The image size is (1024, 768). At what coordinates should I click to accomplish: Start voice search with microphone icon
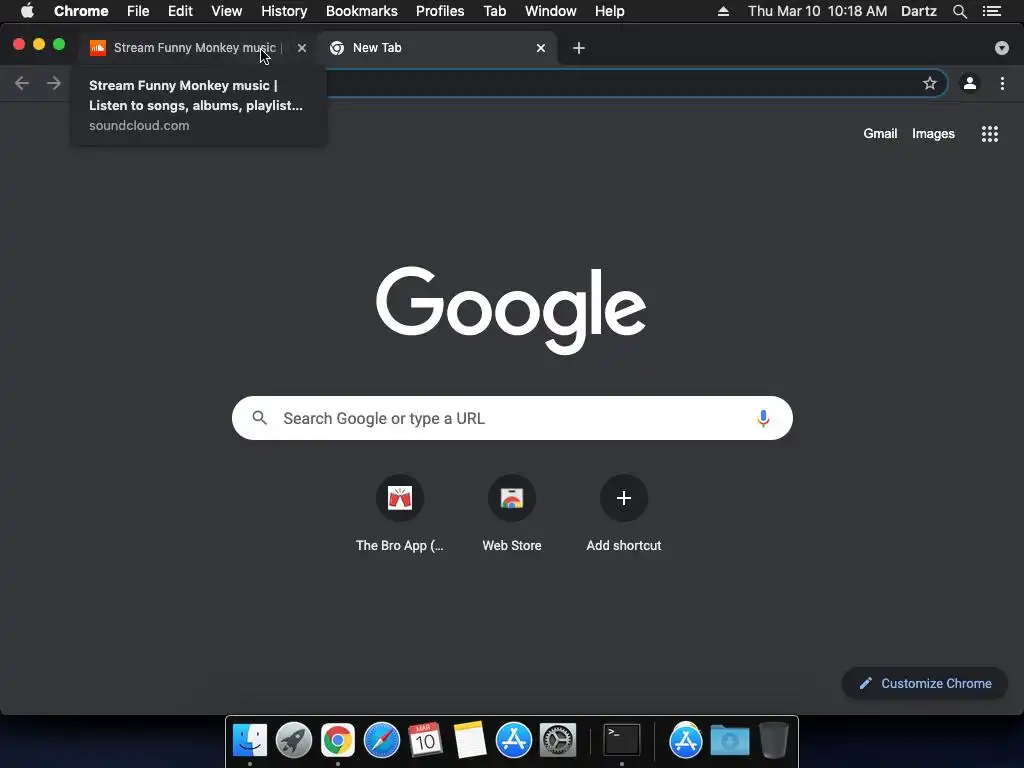pos(763,418)
